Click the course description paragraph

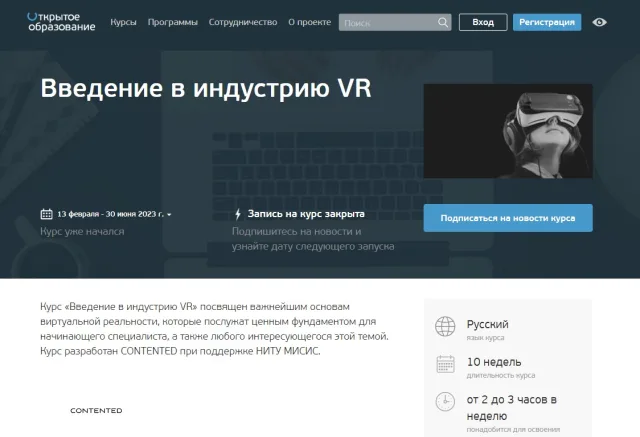coord(215,329)
